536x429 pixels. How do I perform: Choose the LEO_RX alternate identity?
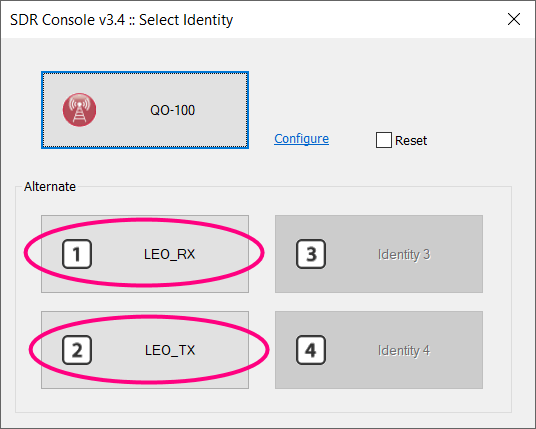tap(145, 254)
